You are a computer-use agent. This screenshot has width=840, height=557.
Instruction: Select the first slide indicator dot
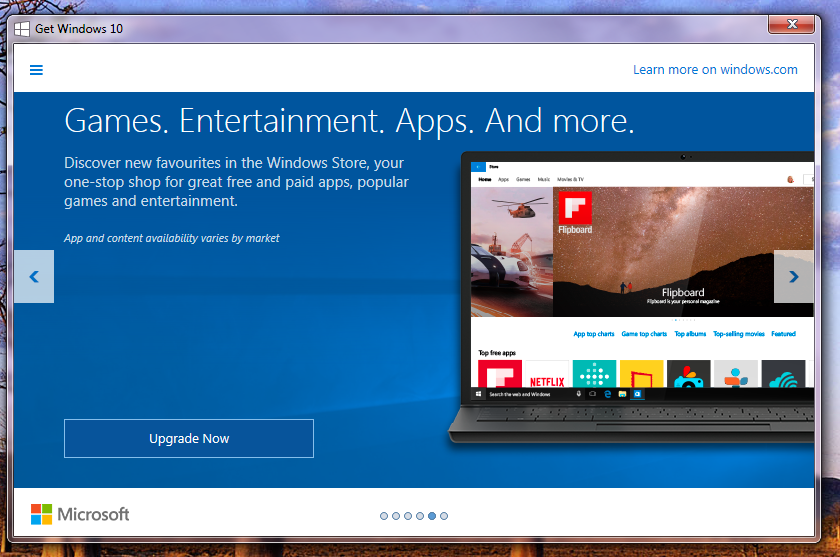(384, 516)
